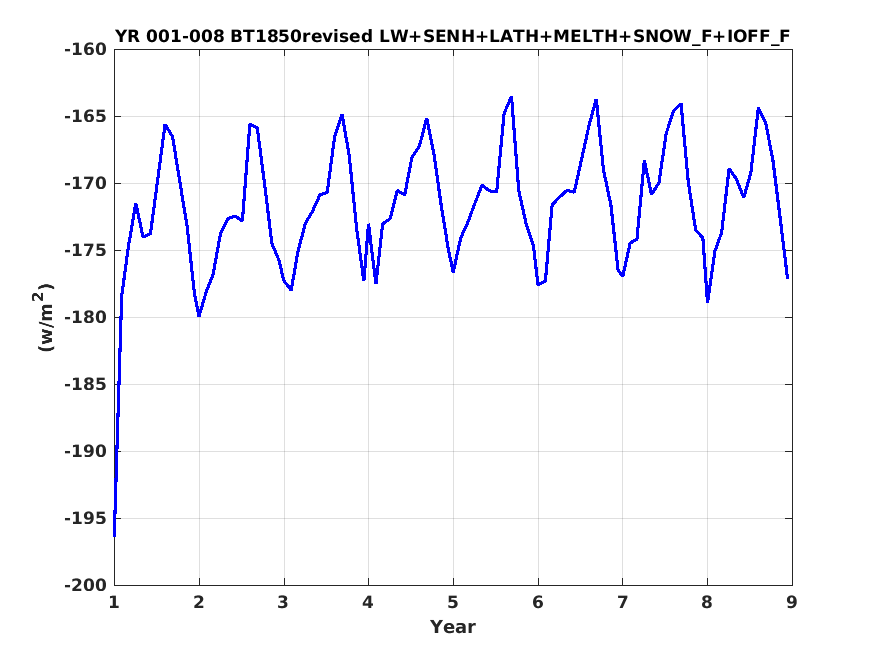The image size is (875, 656).
Task: Click y-axis tick label -165
Action: [85, 117]
